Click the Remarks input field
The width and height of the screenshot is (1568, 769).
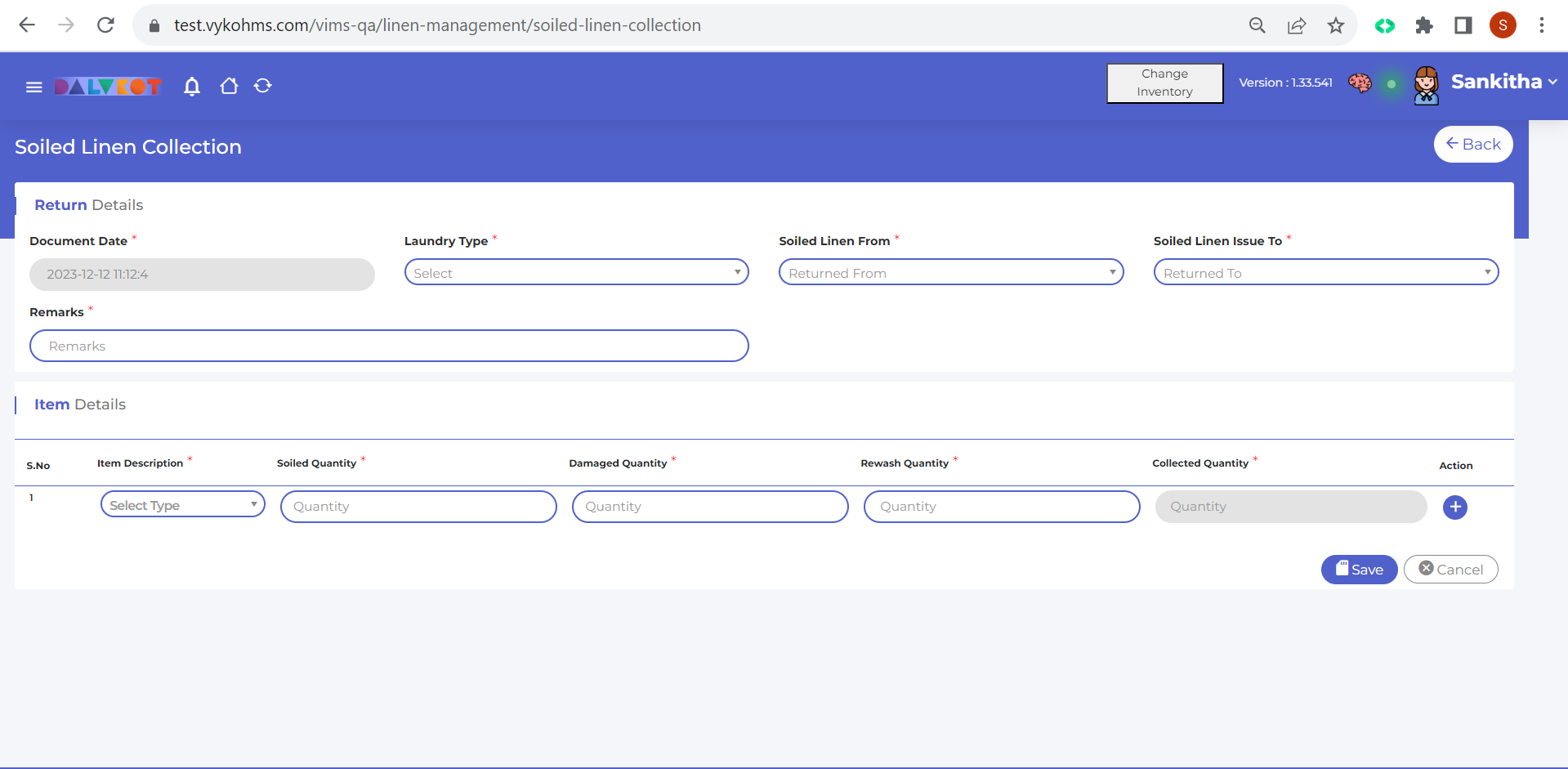(389, 346)
